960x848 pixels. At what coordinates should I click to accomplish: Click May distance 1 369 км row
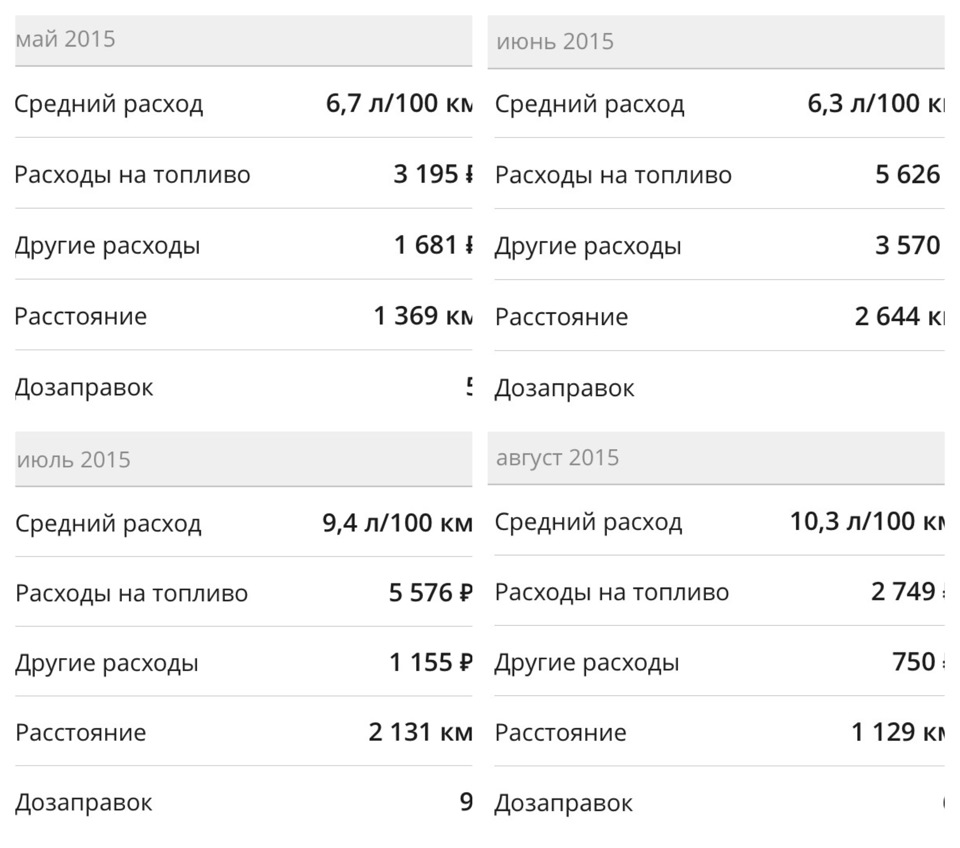244,316
